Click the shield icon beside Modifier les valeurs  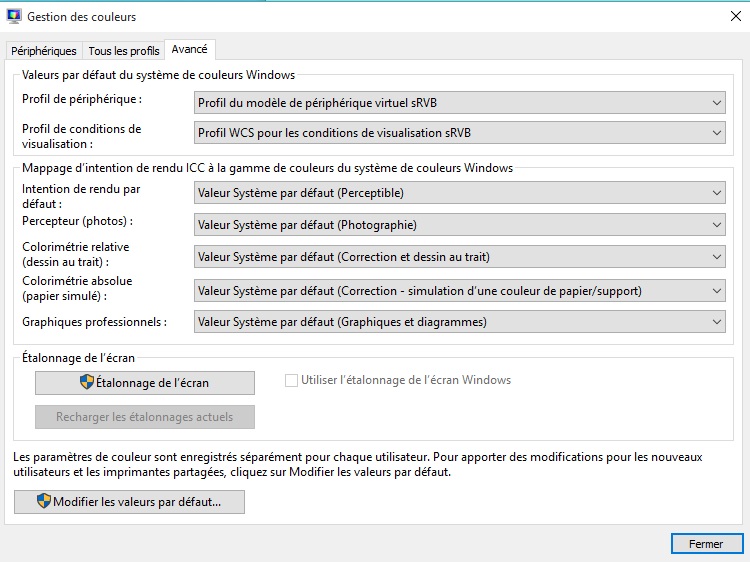44,501
